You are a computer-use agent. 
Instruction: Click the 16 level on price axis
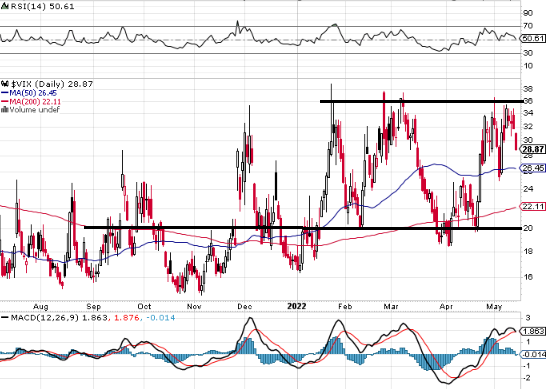pos(528,277)
